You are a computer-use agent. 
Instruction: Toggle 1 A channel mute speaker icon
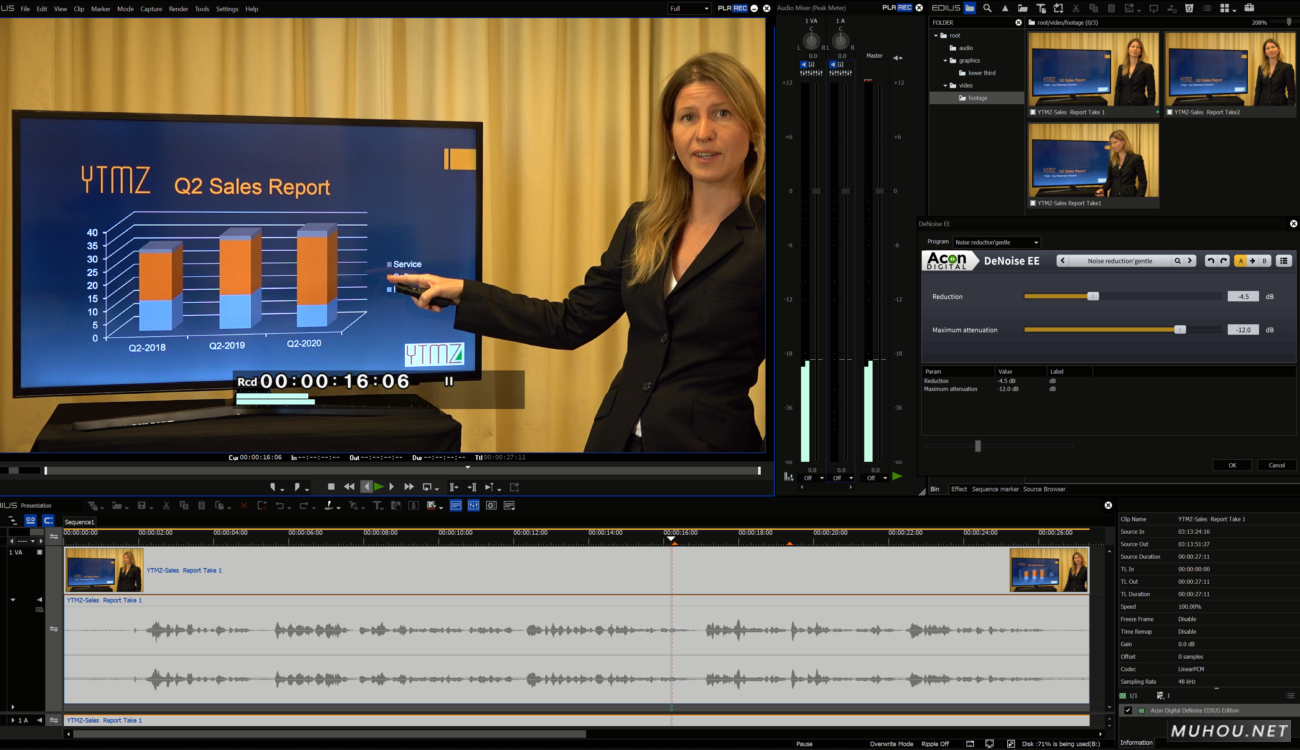(x=833, y=65)
